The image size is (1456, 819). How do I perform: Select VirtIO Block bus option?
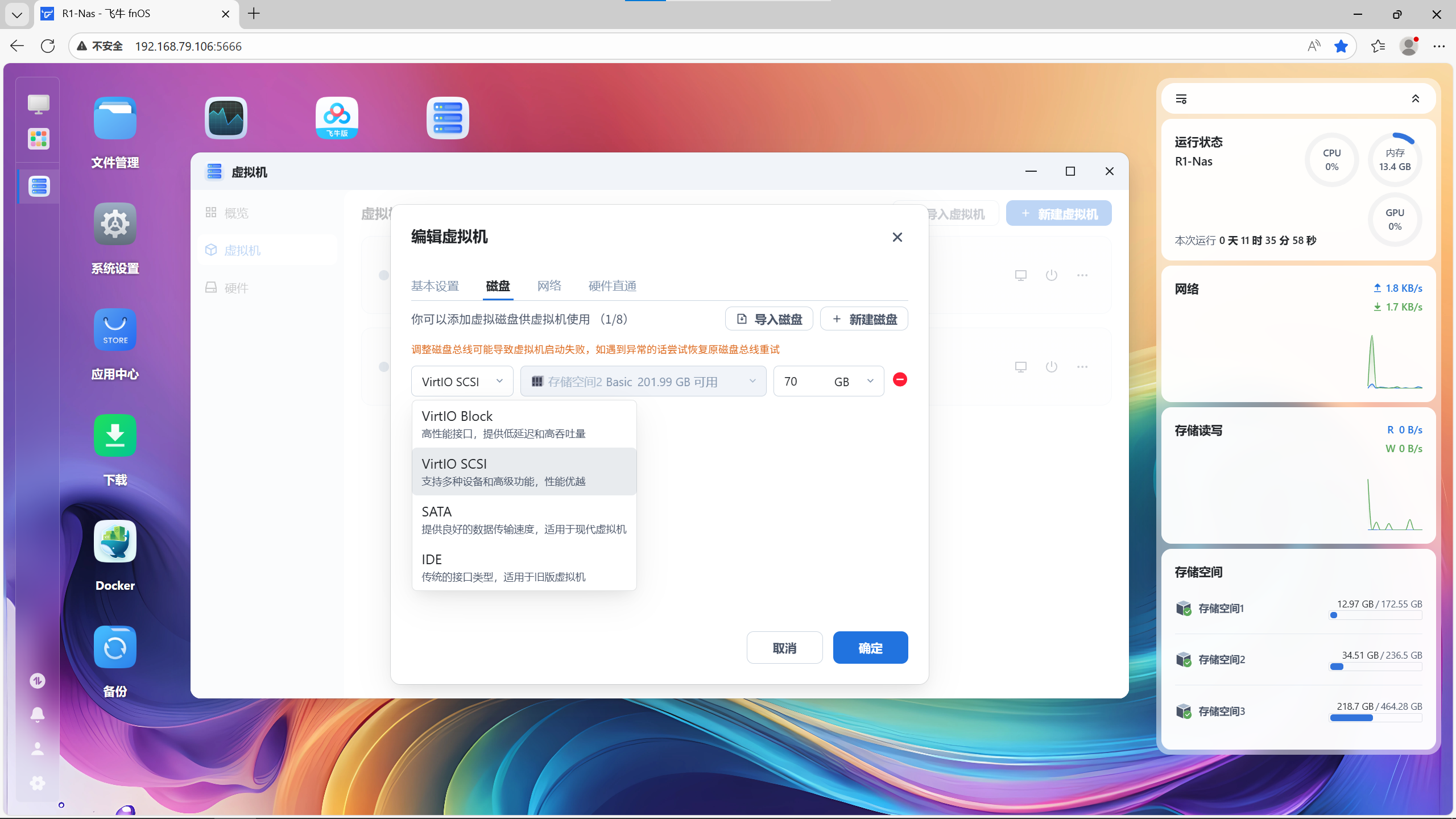[x=523, y=424]
